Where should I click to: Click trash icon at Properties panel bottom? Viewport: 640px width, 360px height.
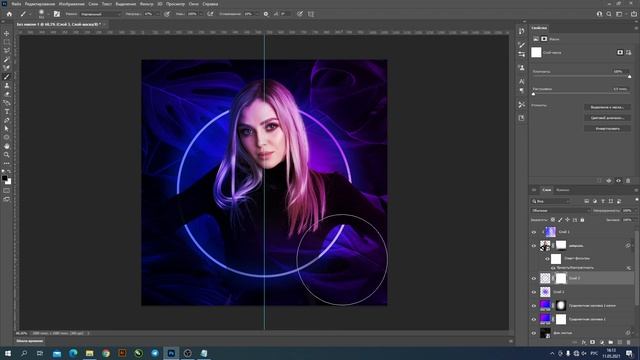coord(628,180)
